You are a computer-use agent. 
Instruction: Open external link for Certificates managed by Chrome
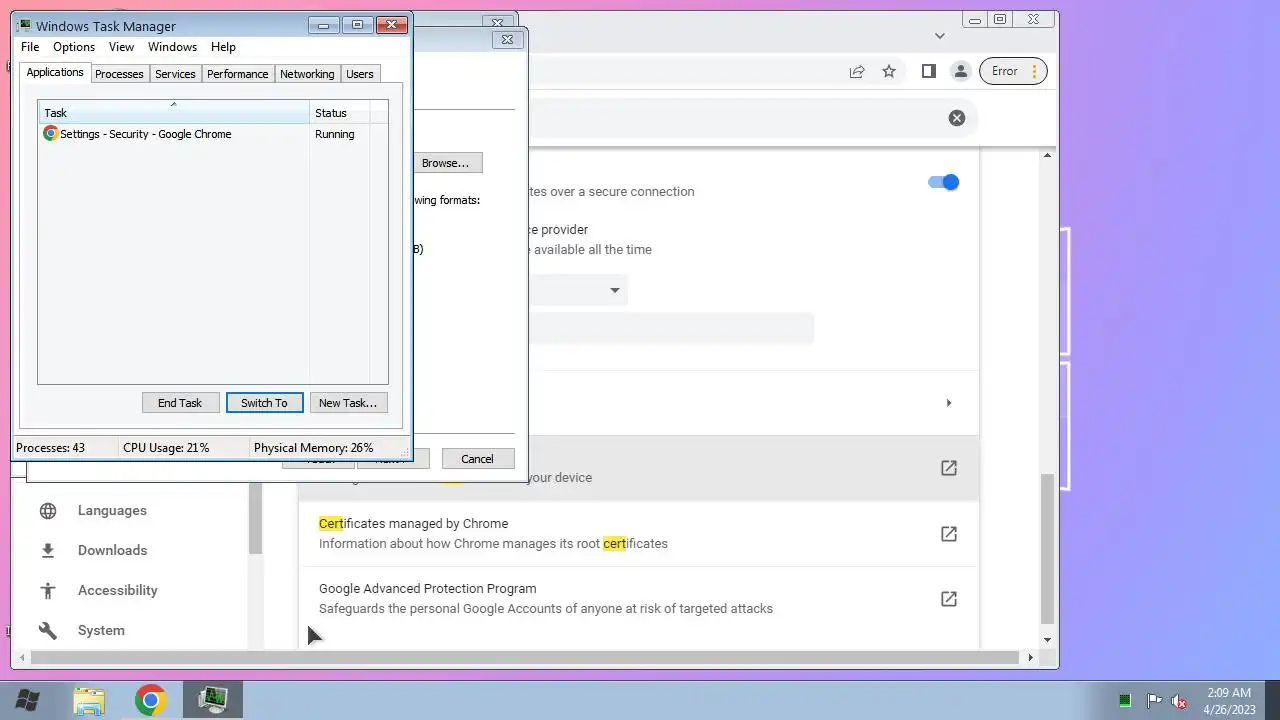[948, 534]
